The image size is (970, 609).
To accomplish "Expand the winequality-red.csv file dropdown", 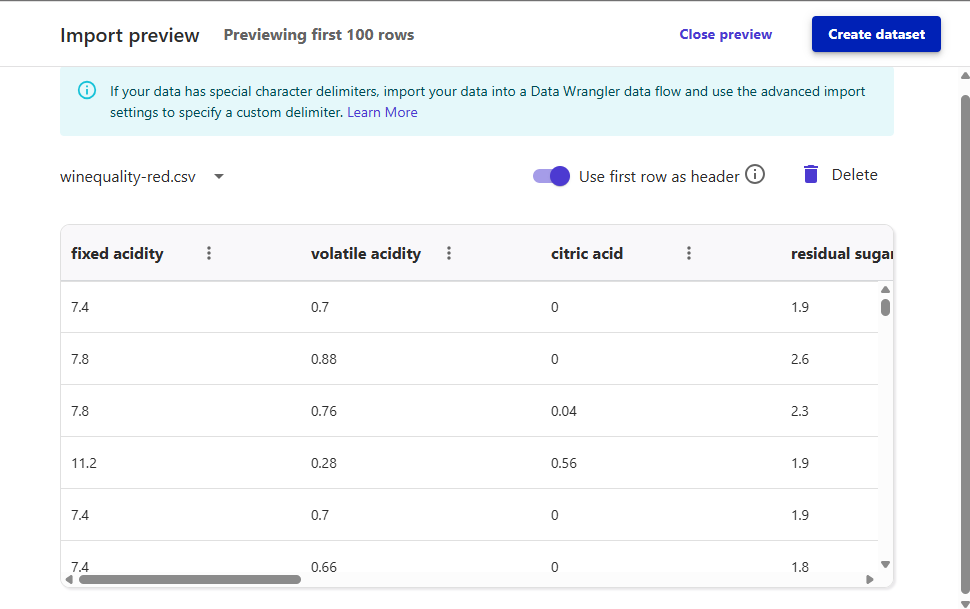I will (x=219, y=177).
